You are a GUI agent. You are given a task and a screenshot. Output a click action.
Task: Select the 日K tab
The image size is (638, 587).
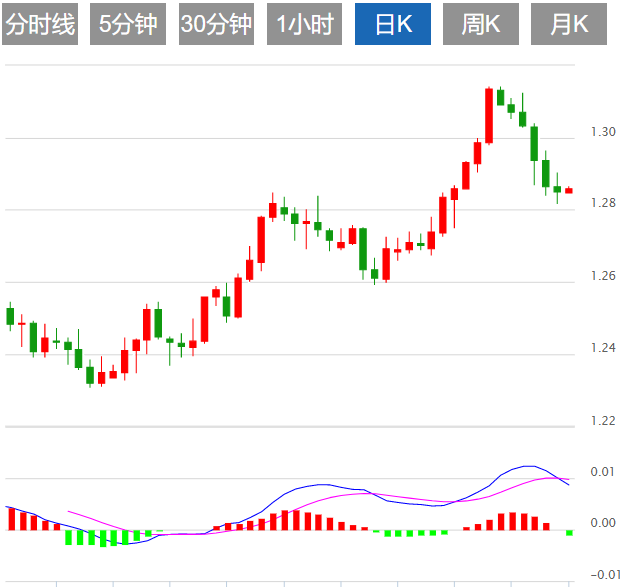pos(393,24)
